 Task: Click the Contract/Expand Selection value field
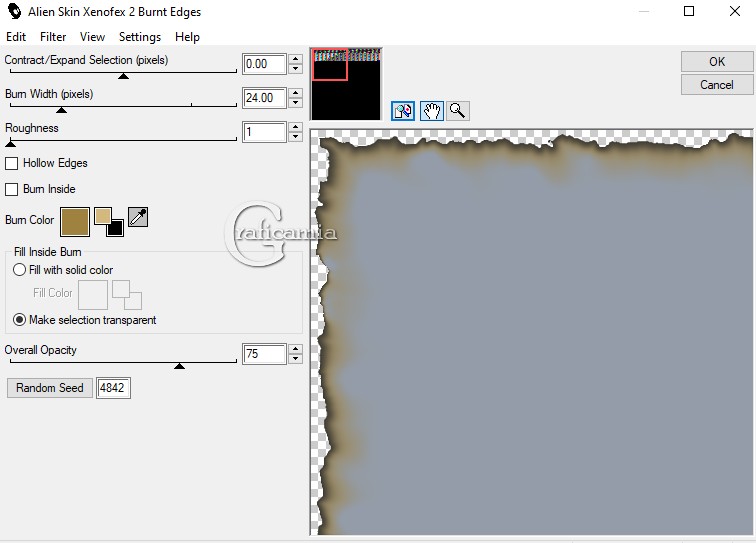point(264,64)
